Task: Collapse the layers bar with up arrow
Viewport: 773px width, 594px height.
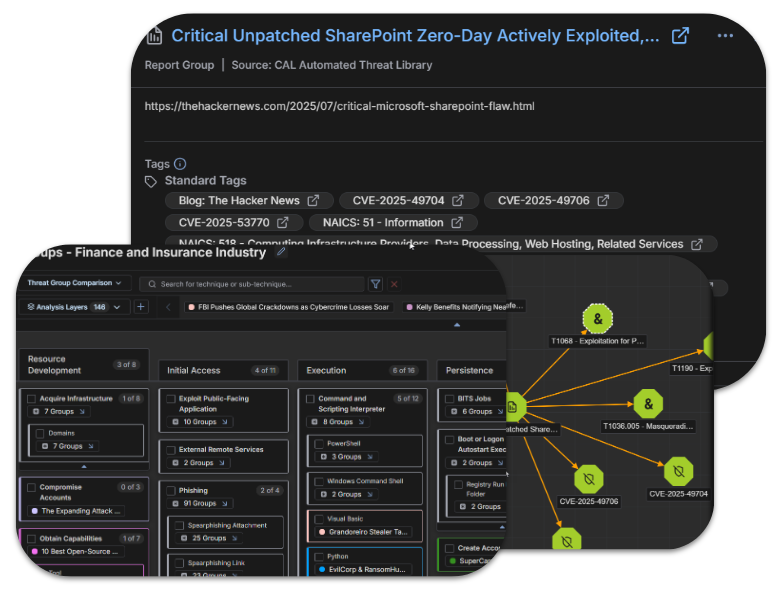Action: (x=457, y=325)
